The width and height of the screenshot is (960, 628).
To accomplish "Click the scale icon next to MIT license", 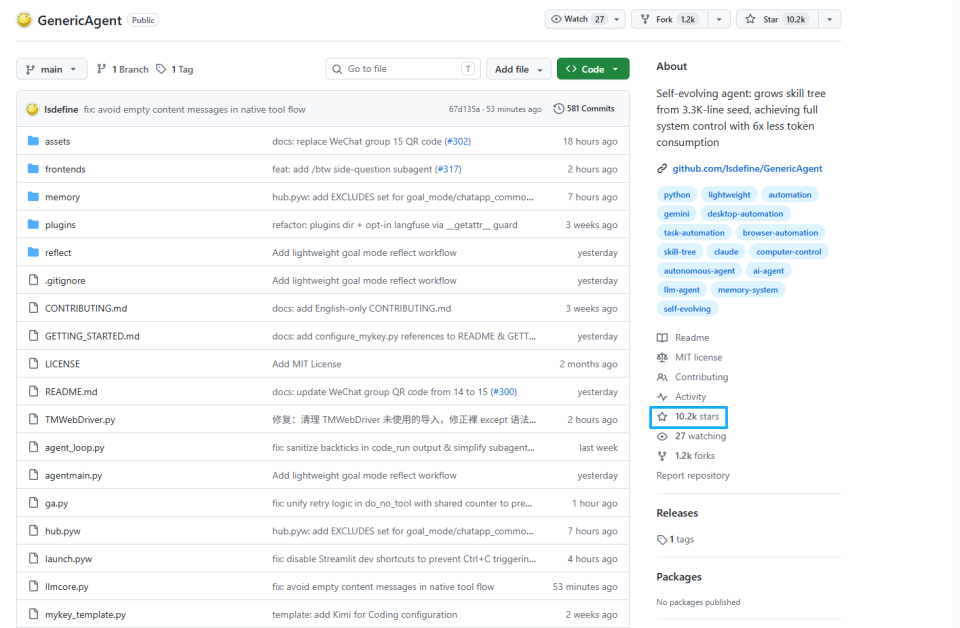I will click(662, 357).
